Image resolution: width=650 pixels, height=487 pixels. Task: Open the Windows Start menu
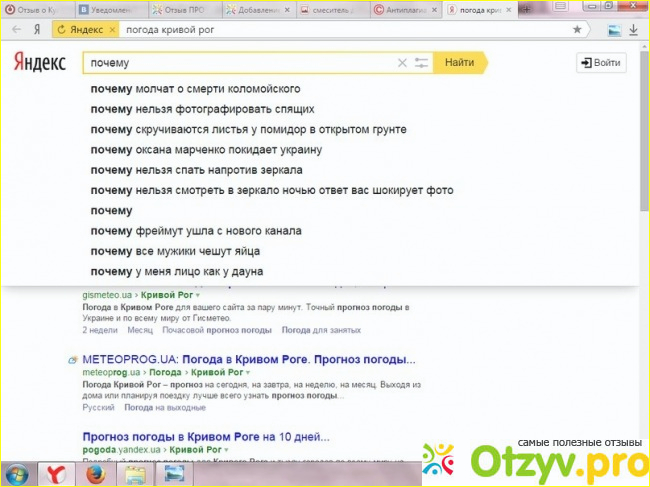click(17, 473)
